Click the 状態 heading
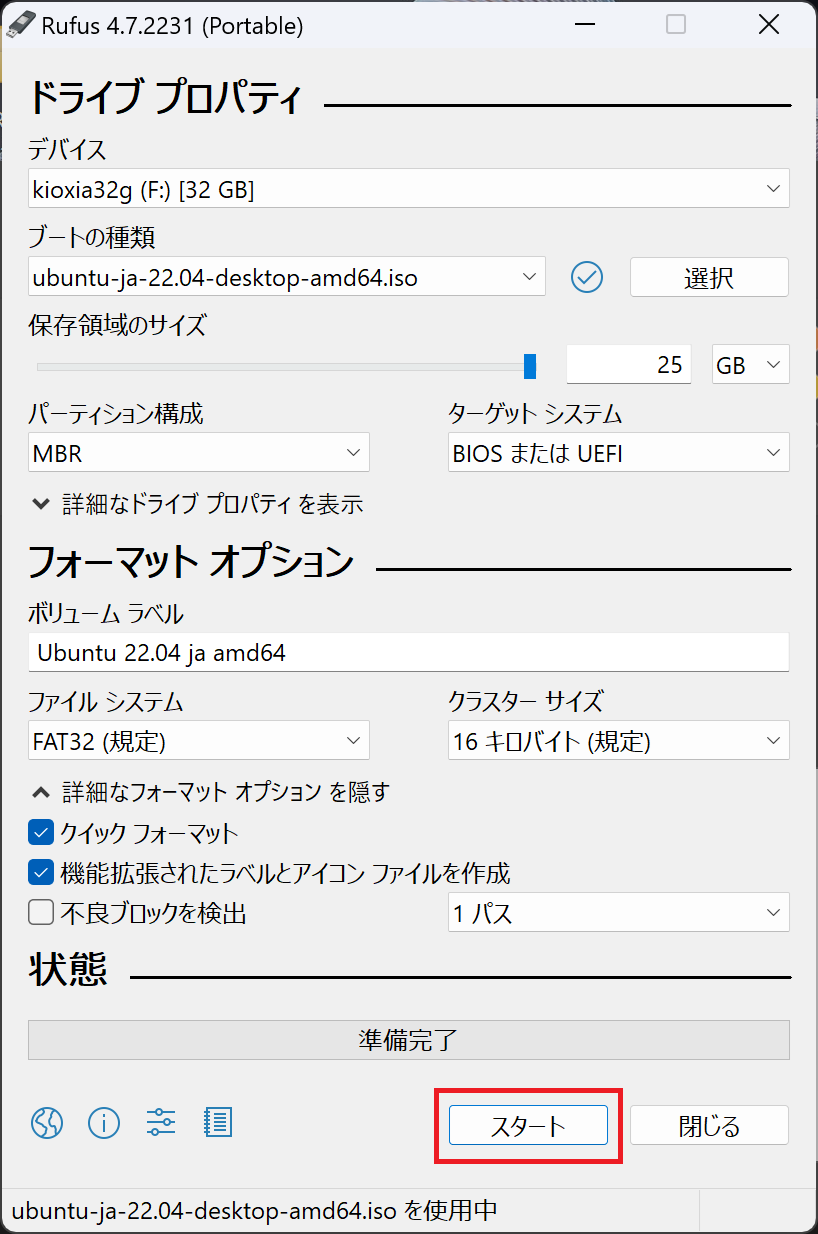Viewport: 818px width, 1234px height. point(68,969)
